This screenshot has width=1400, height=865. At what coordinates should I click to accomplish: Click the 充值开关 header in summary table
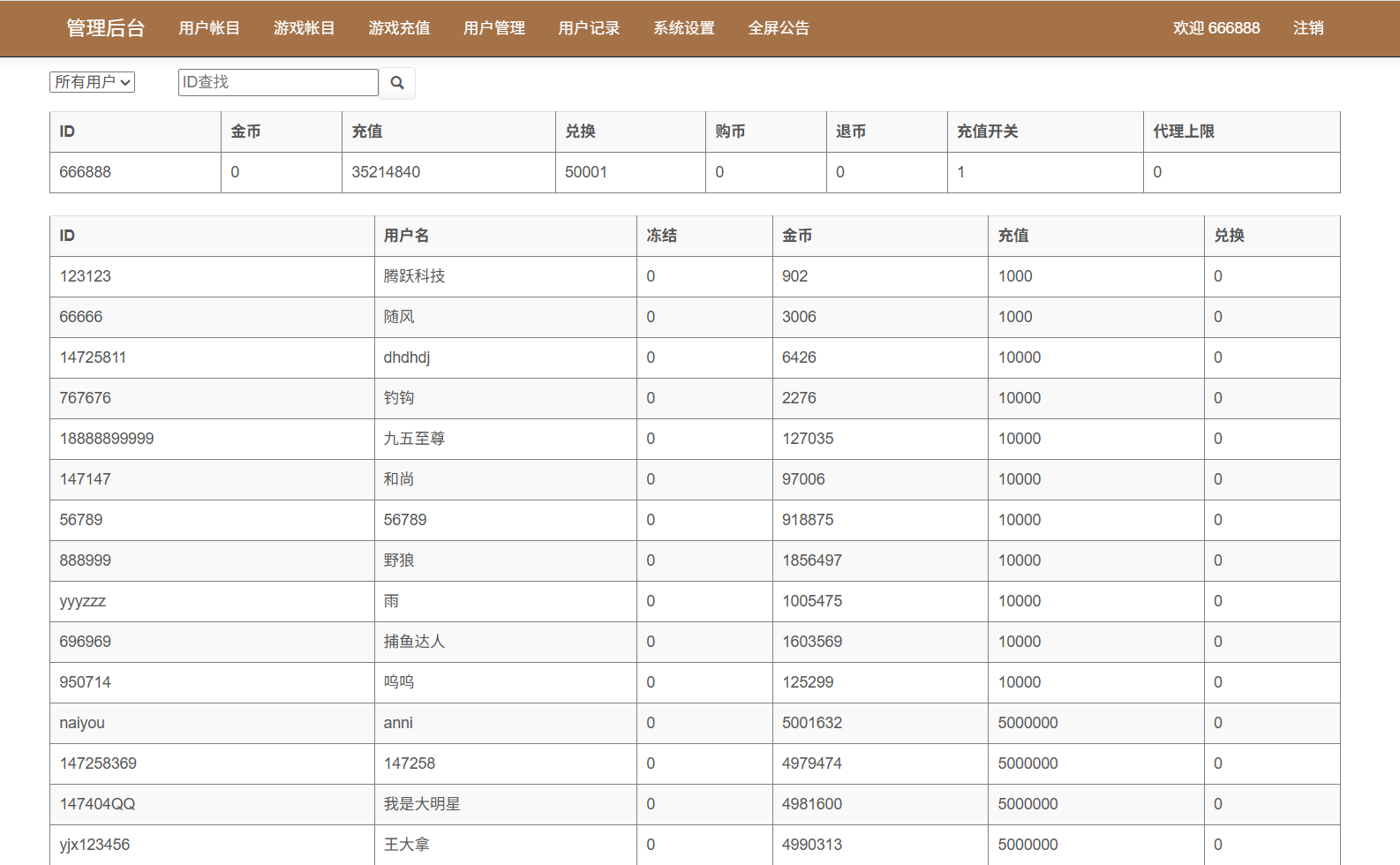987,132
